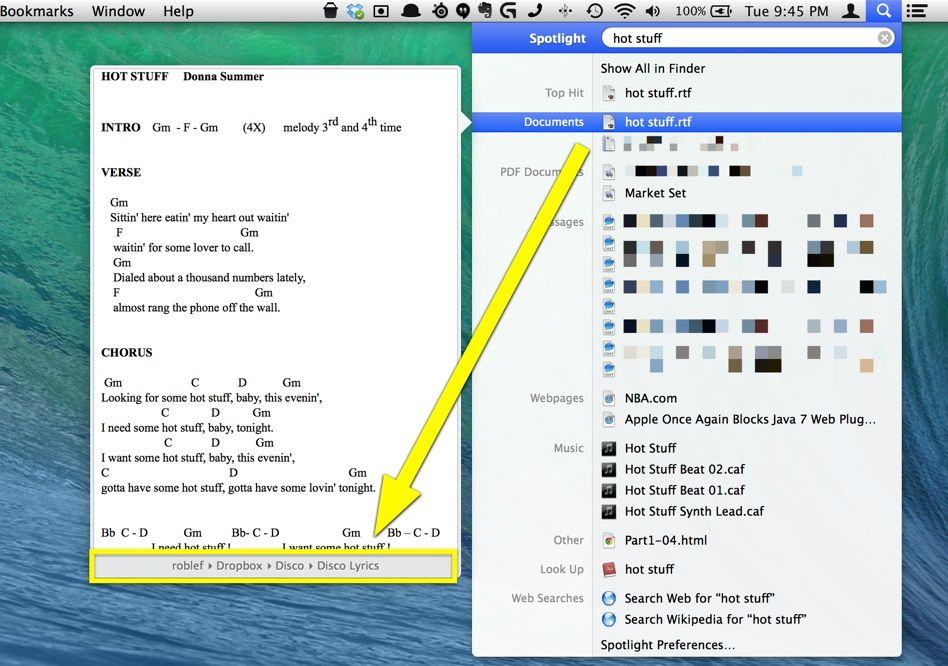The image size is (948, 666).
Task: Open Time Machine menu bar icon
Action: click(x=595, y=11)
